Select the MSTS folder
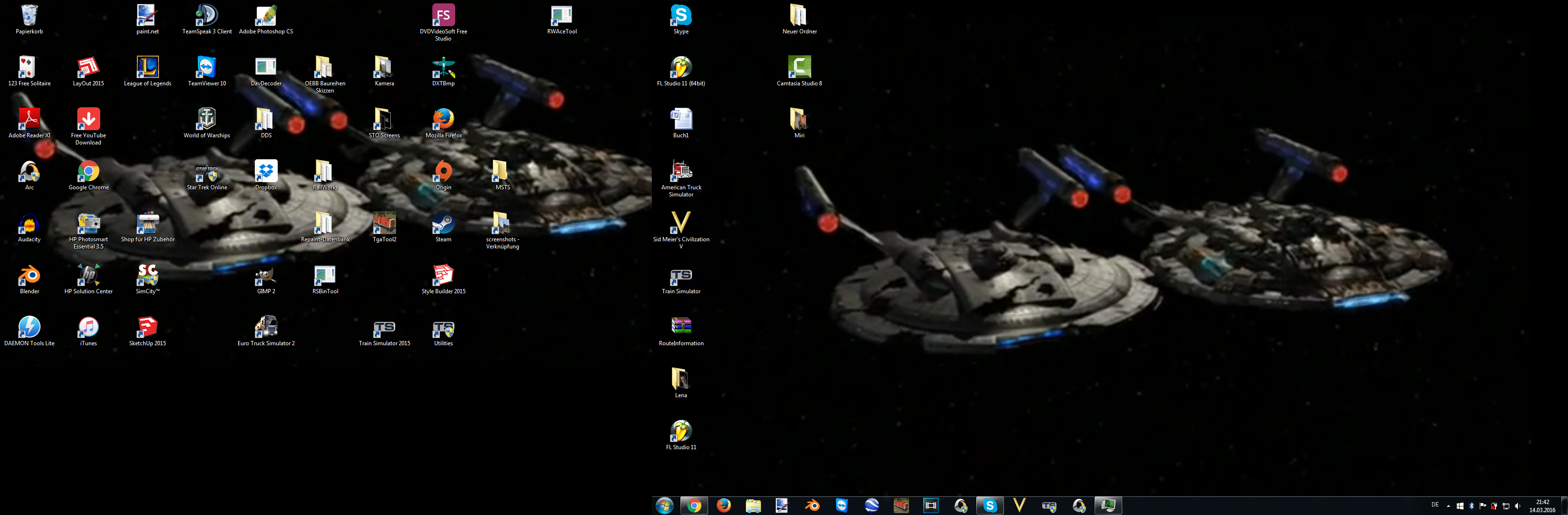Viewport: 1568px width, 515px height. (x=502, y=175)
